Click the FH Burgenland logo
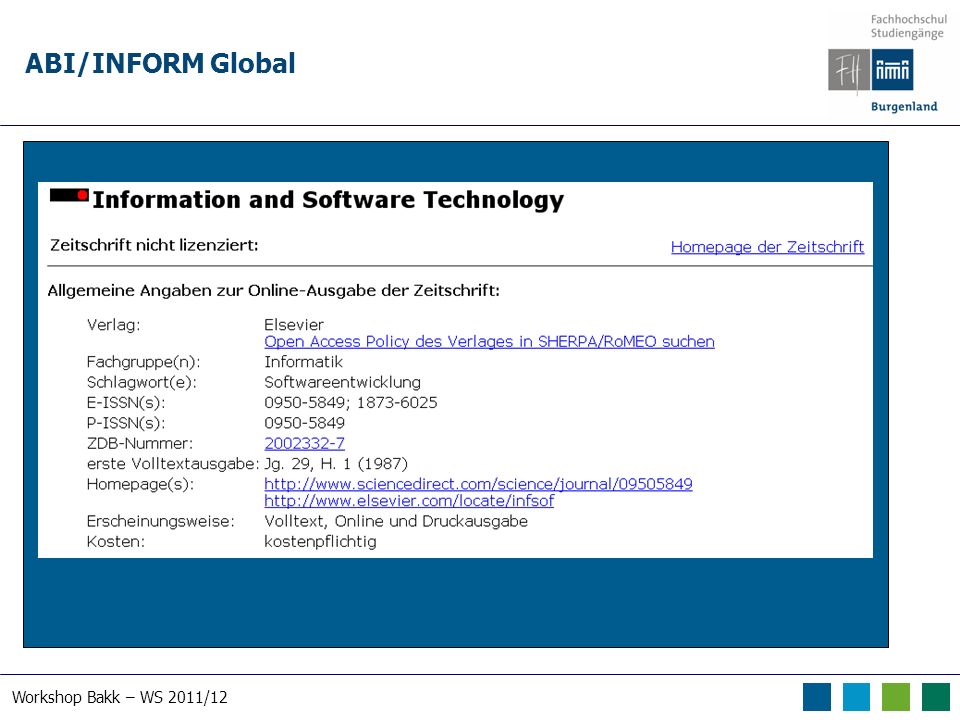 871,70
